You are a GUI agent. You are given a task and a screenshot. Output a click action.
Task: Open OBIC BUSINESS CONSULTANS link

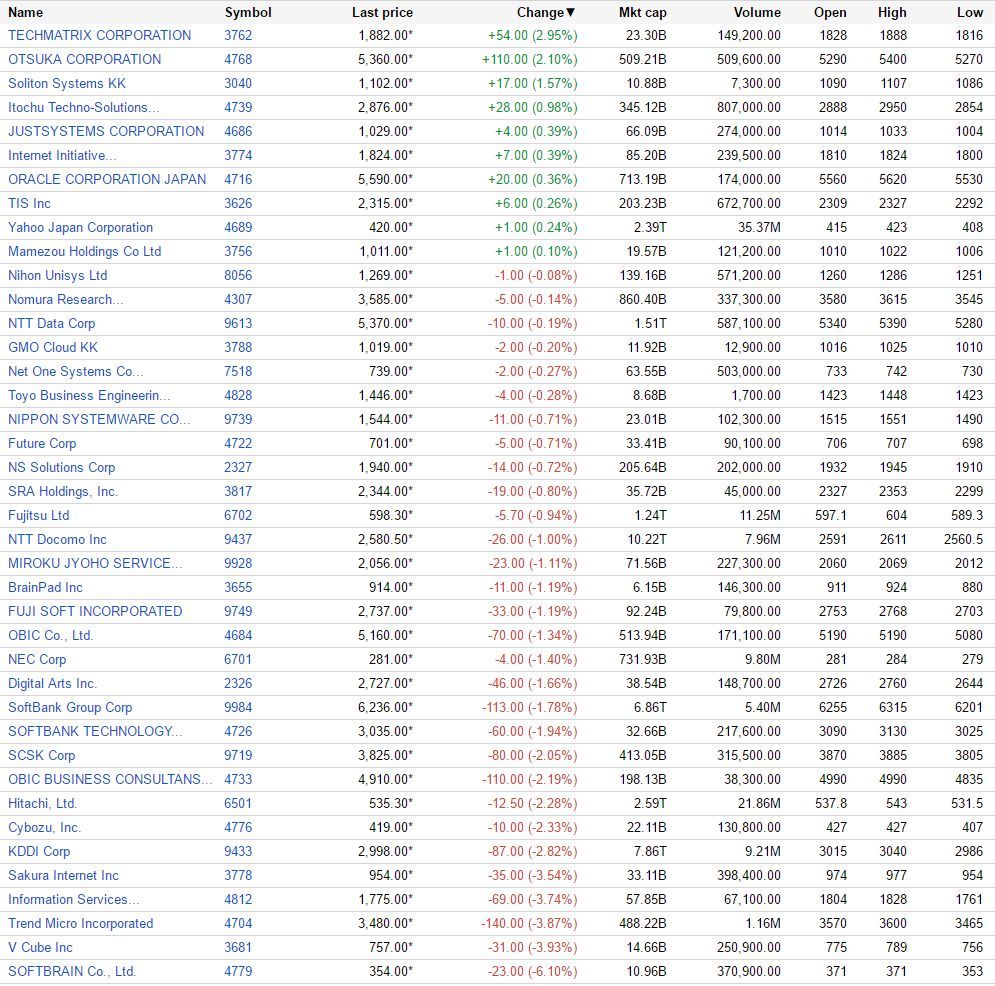(110, 780)
